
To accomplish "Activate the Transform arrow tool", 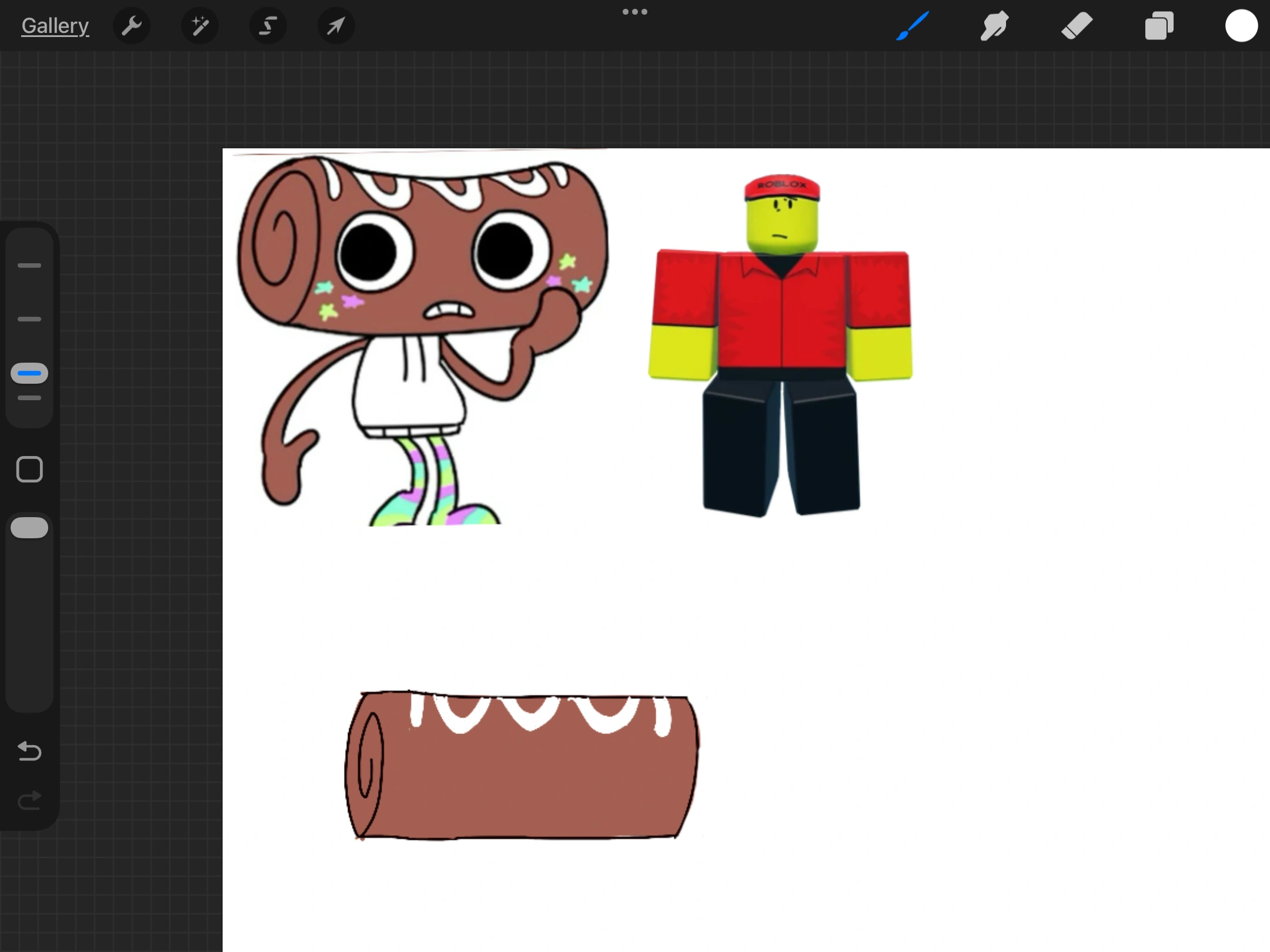I will (336, 26).
